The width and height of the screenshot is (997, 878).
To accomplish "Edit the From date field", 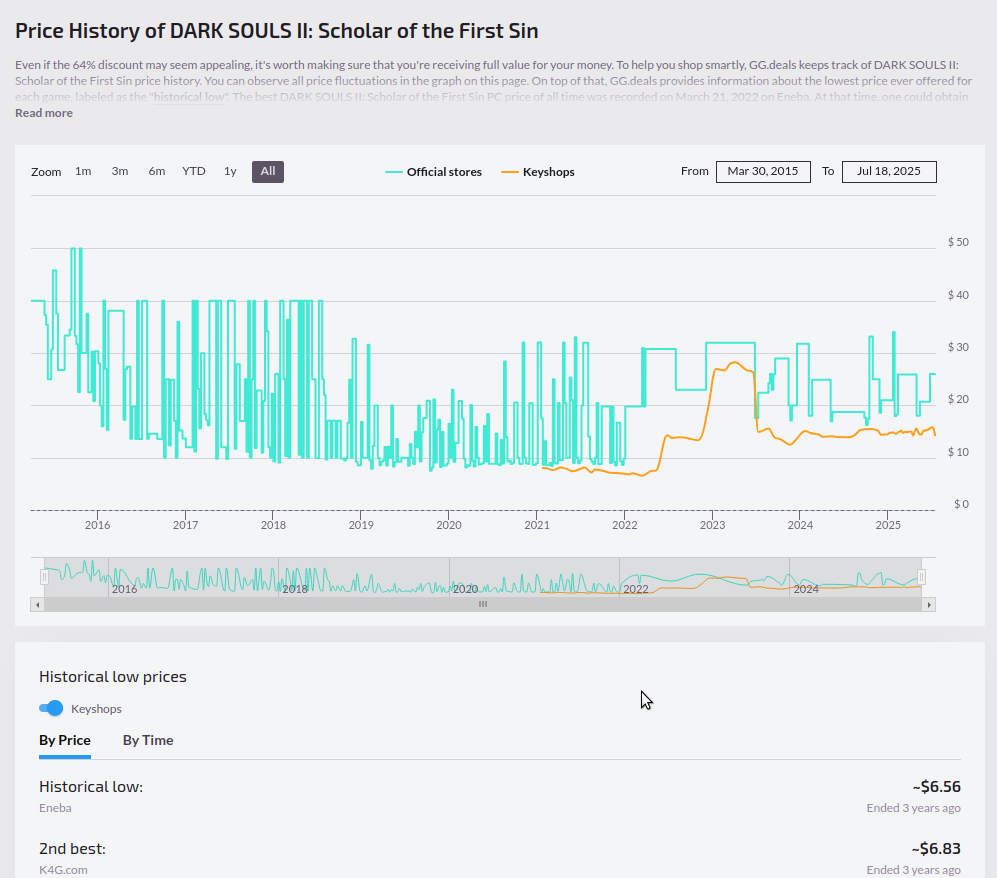I will (x=763, y=172).
